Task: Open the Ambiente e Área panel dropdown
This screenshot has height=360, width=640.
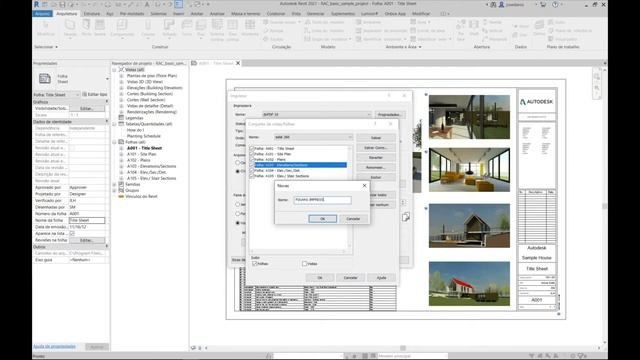Action: (x=404, y=47)
